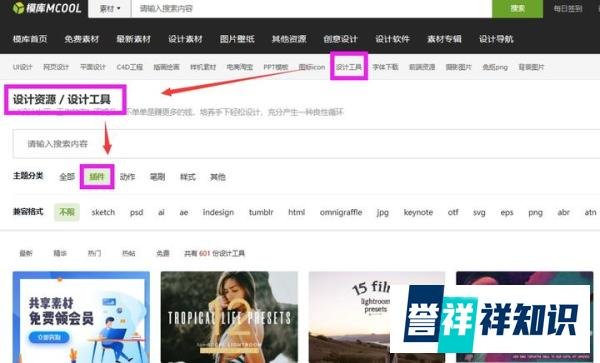This screenshot has width=600, height=363.
Task: Filter by keynote format
Action: 418,212
